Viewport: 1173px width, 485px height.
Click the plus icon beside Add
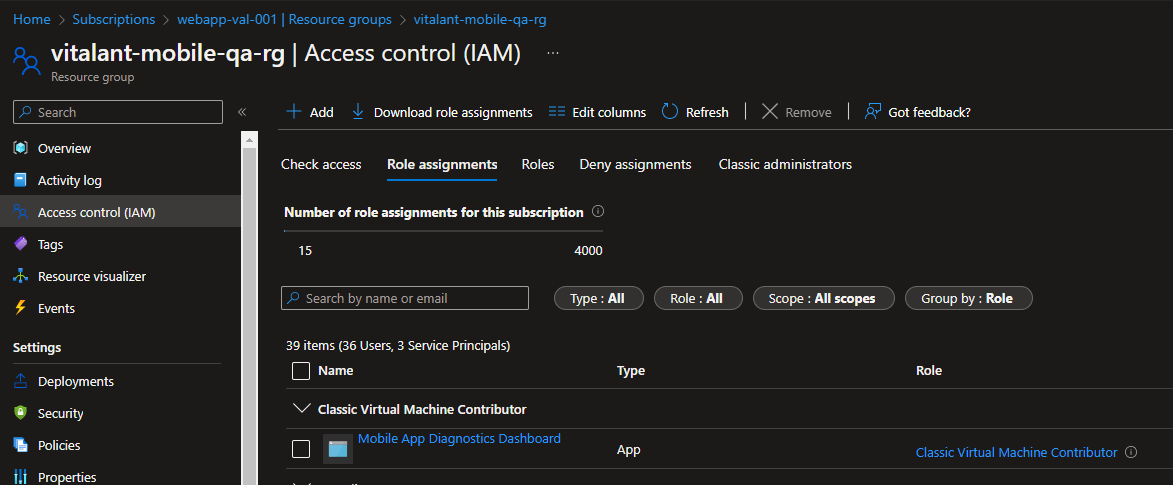294,112
